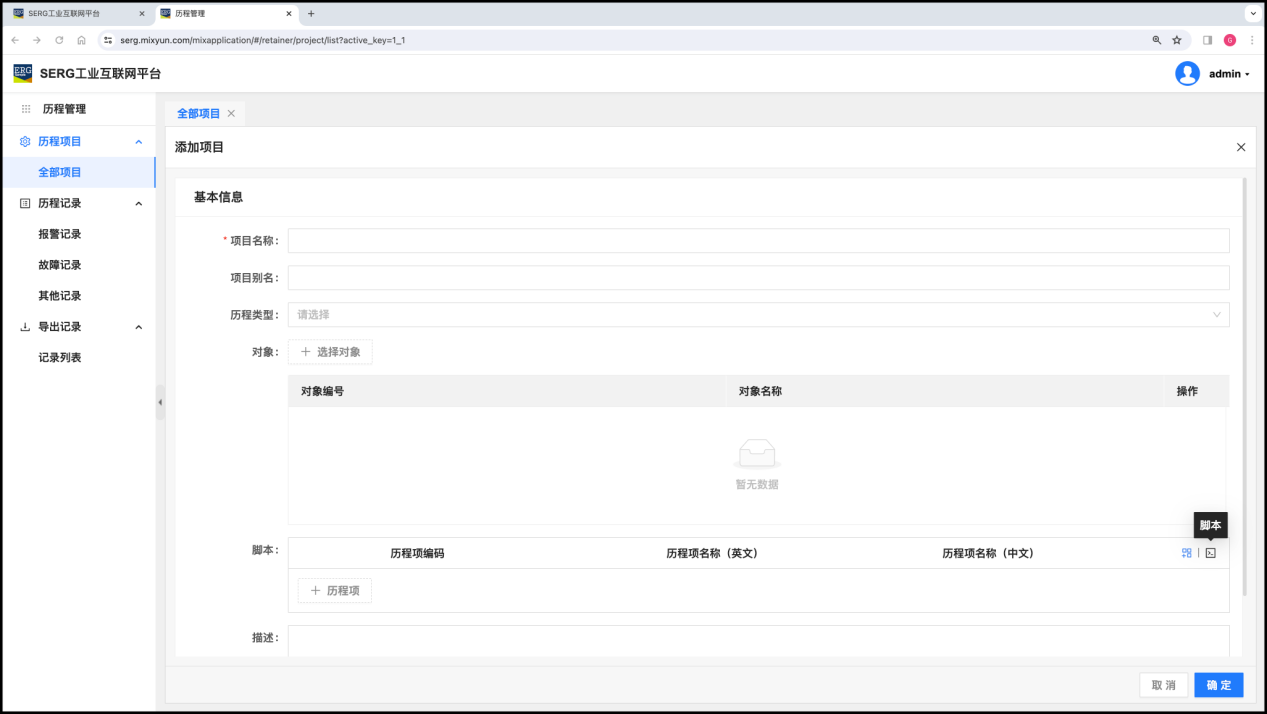1267x714 pixels.
Task: Close the 添加项目 dialog with X
Action: coord(1241,147)
